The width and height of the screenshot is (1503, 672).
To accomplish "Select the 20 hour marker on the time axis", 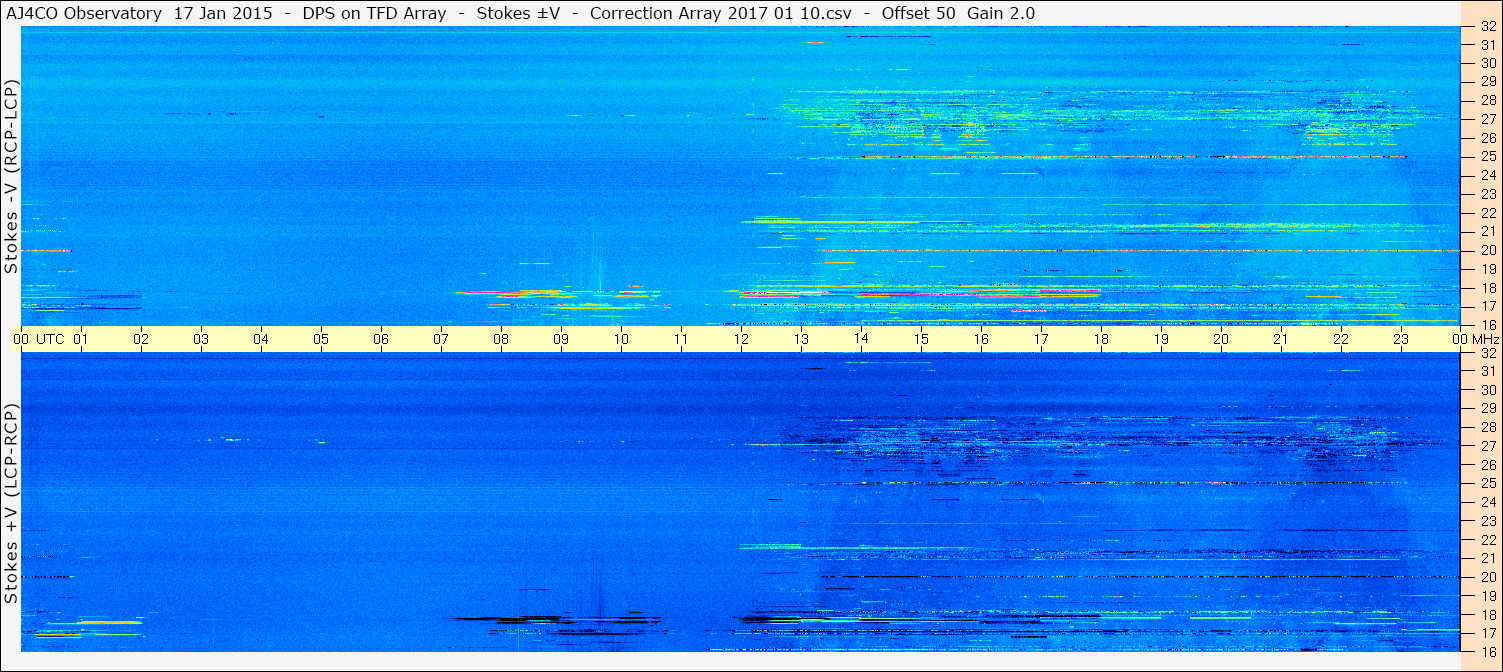I will coord(1221,340).
